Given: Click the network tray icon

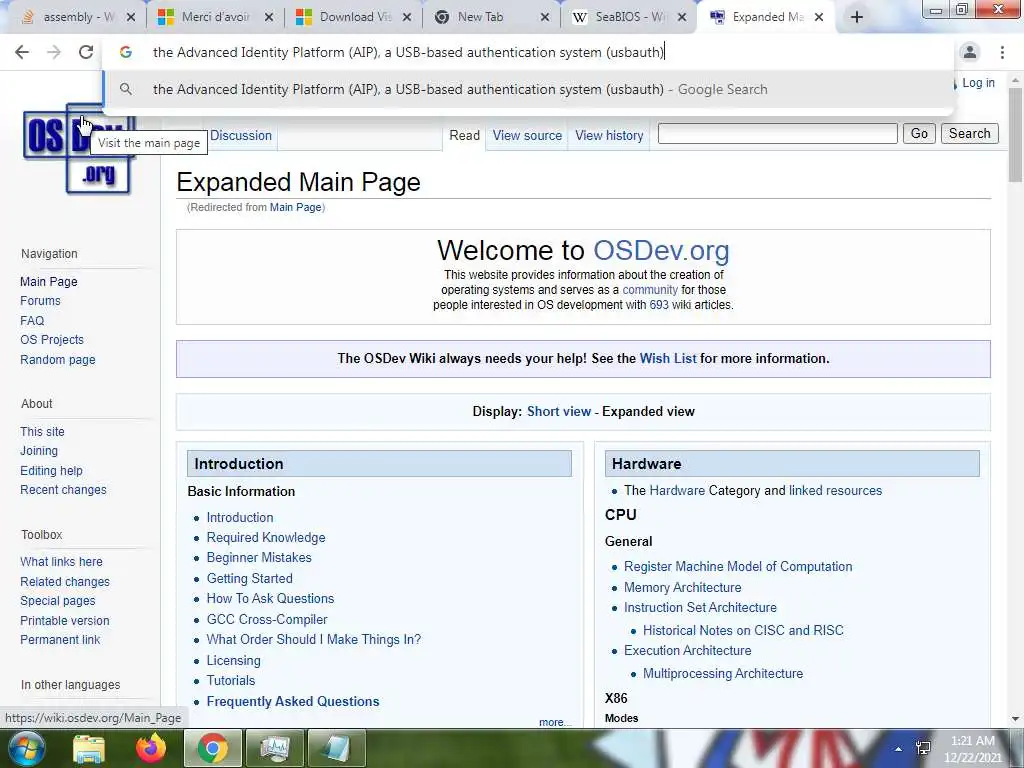Looking at the screenshot, I should point(923,748).
